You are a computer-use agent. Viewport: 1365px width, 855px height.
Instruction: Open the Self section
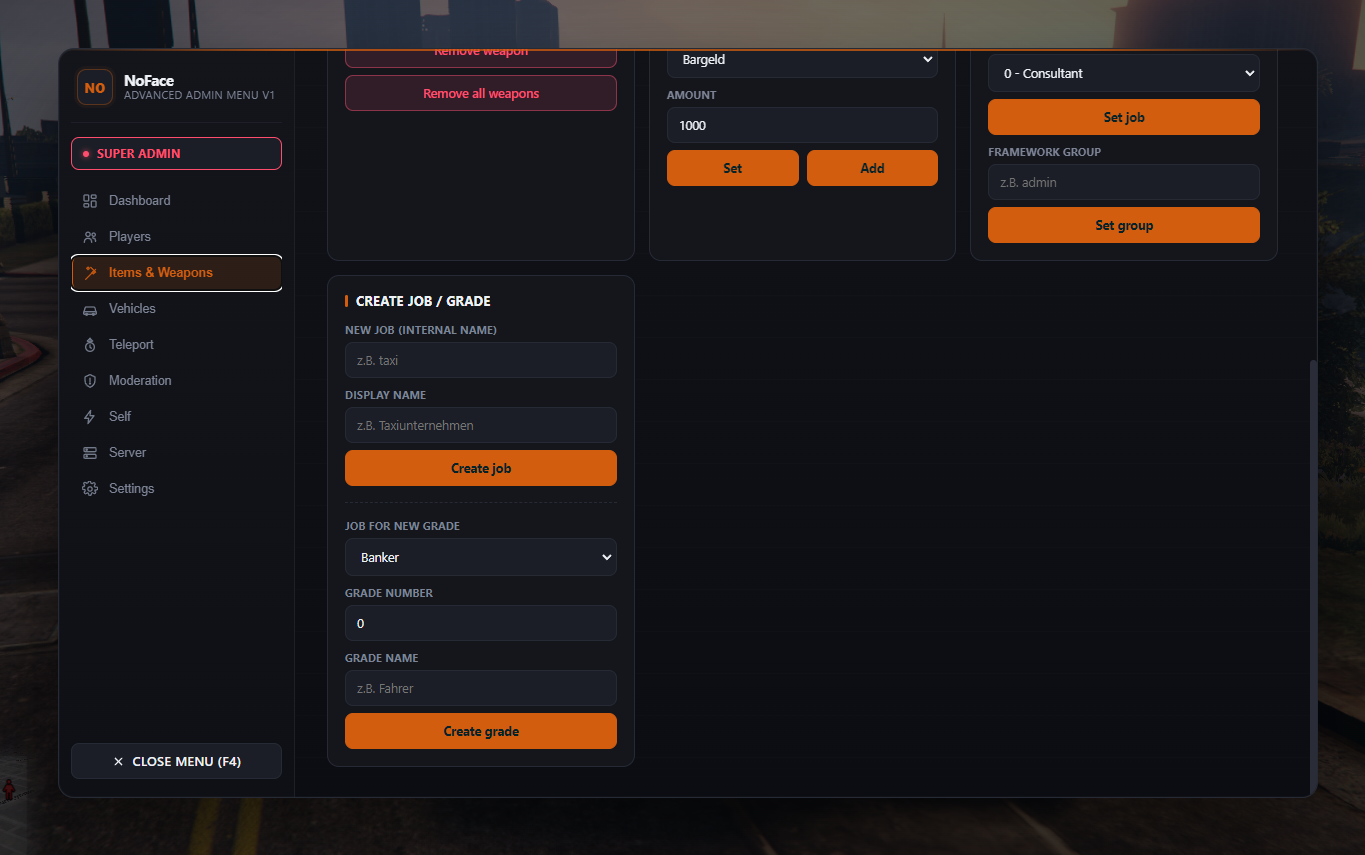tap(176, 417)
